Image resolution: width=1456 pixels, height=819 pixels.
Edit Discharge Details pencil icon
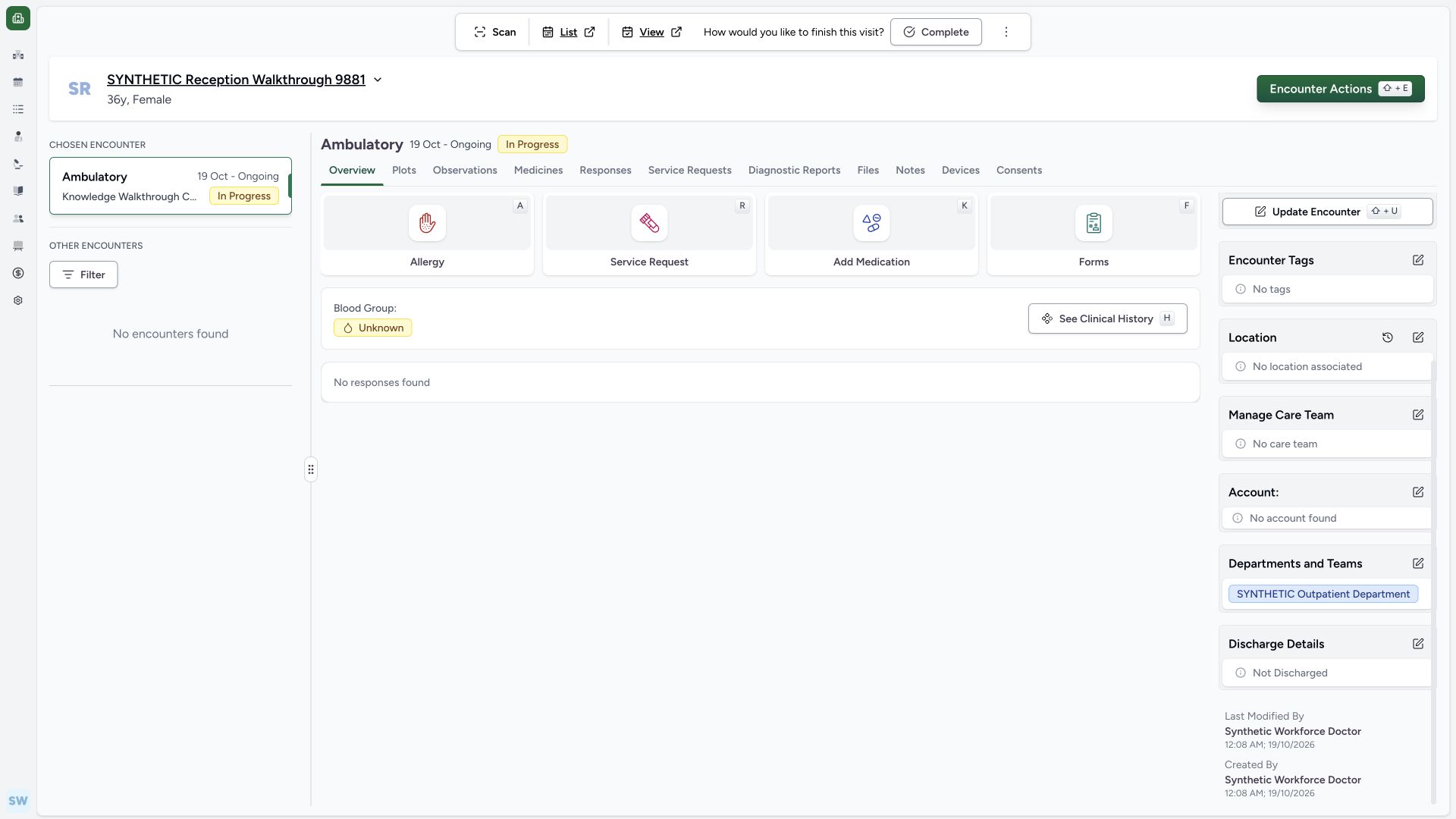tap(1418, 644)
